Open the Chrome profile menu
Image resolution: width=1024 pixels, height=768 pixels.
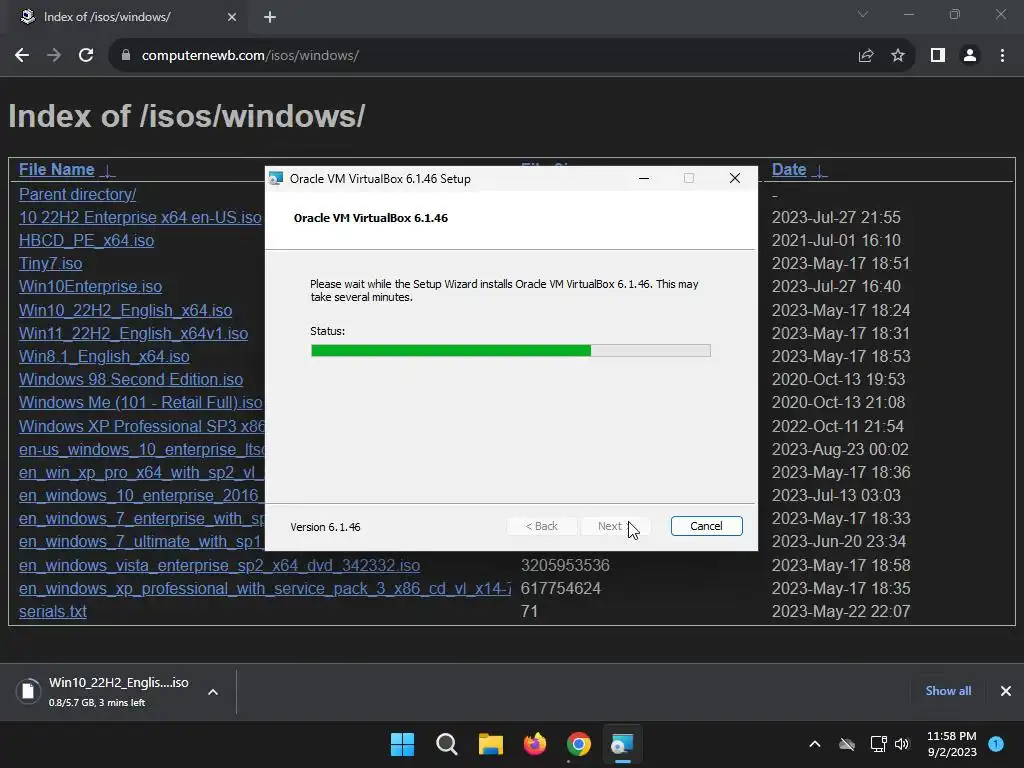[970, 56]
